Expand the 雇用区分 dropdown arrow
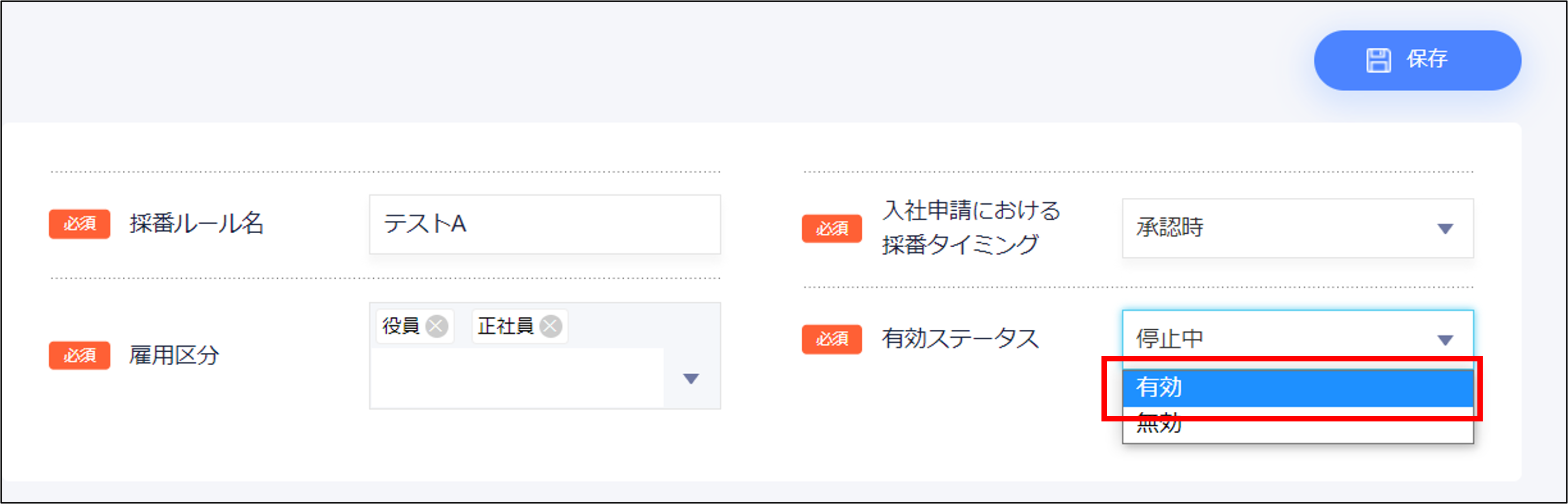This screenshot has width=1568, height=504. pyautogui.click(x=691, y=379)
